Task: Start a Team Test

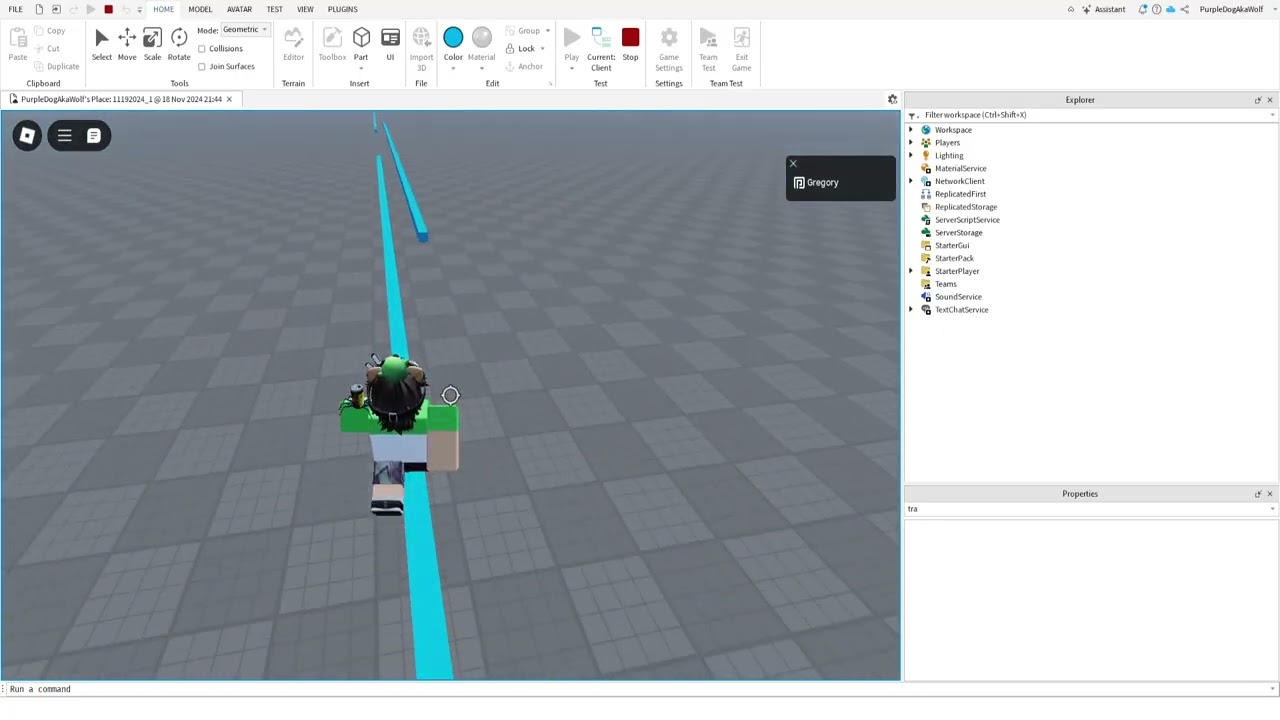Action: tap(708, 48)
